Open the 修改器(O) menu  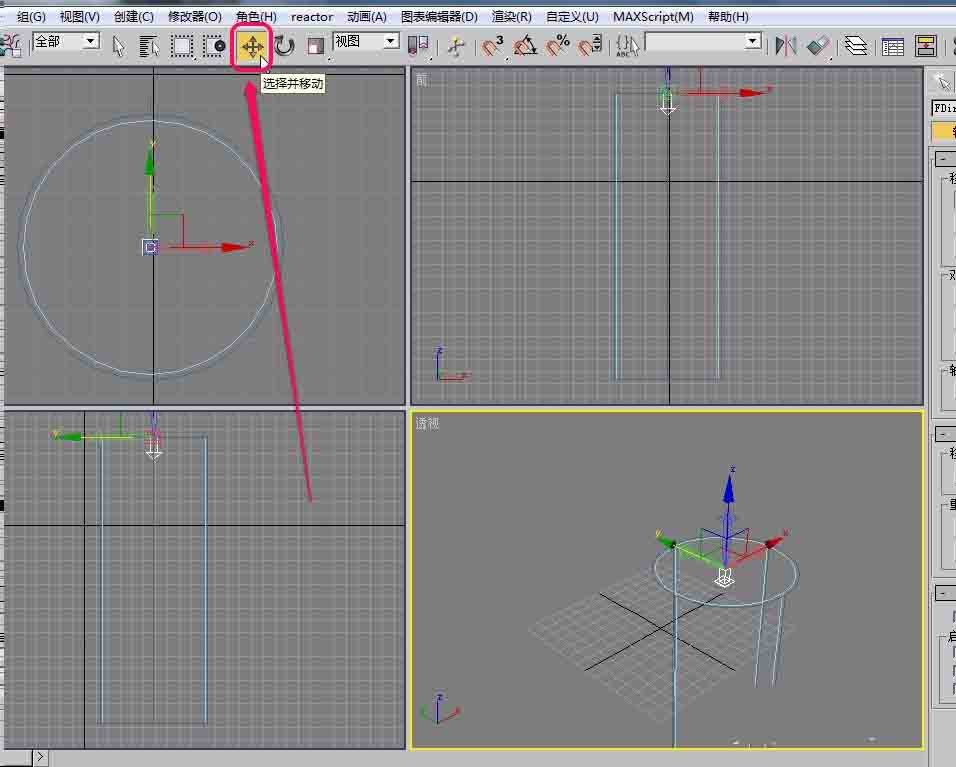[x=194, y=17]
